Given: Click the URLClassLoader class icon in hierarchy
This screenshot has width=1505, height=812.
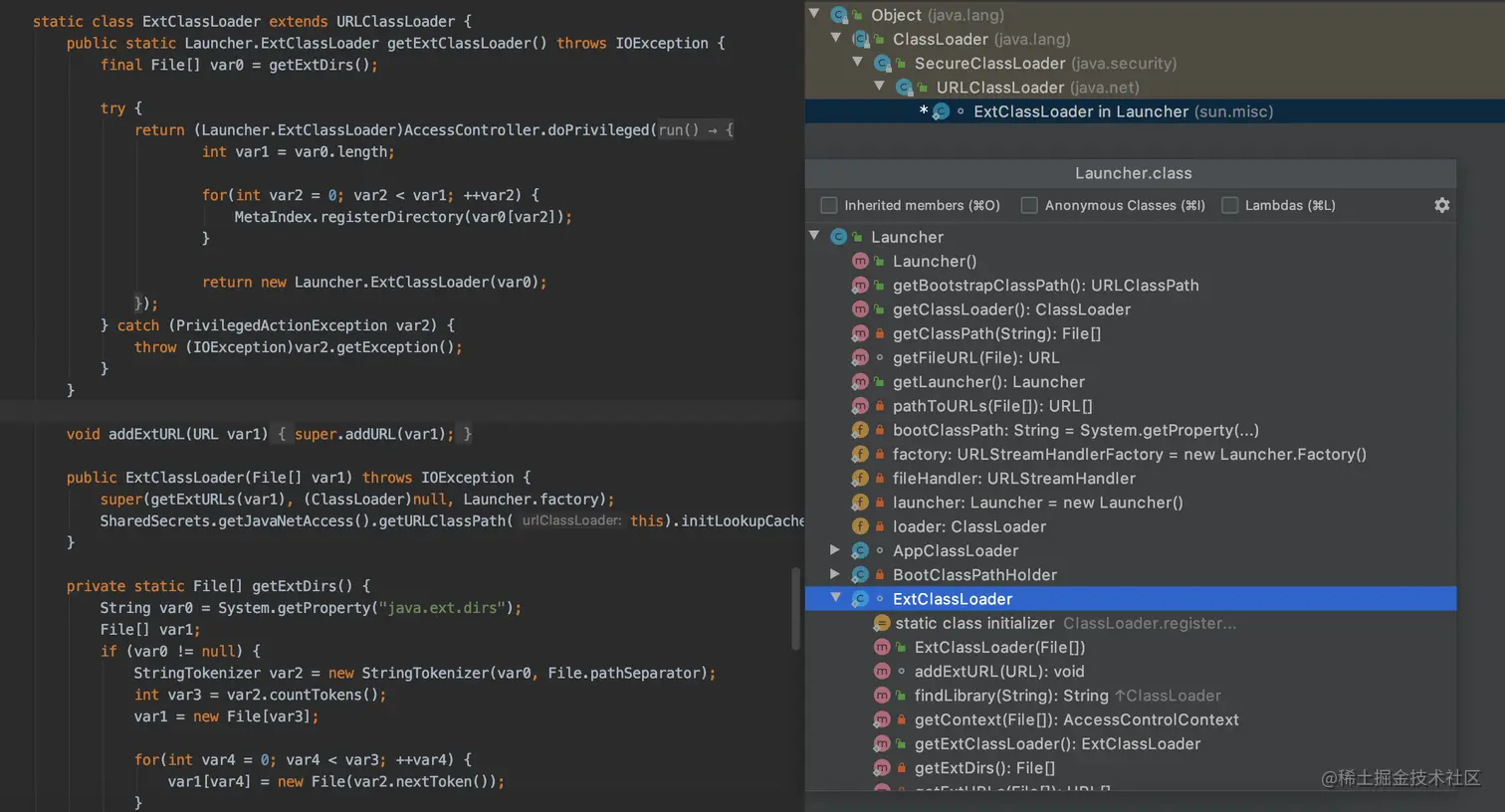Looking at the screenshot, I should [904, 88].
